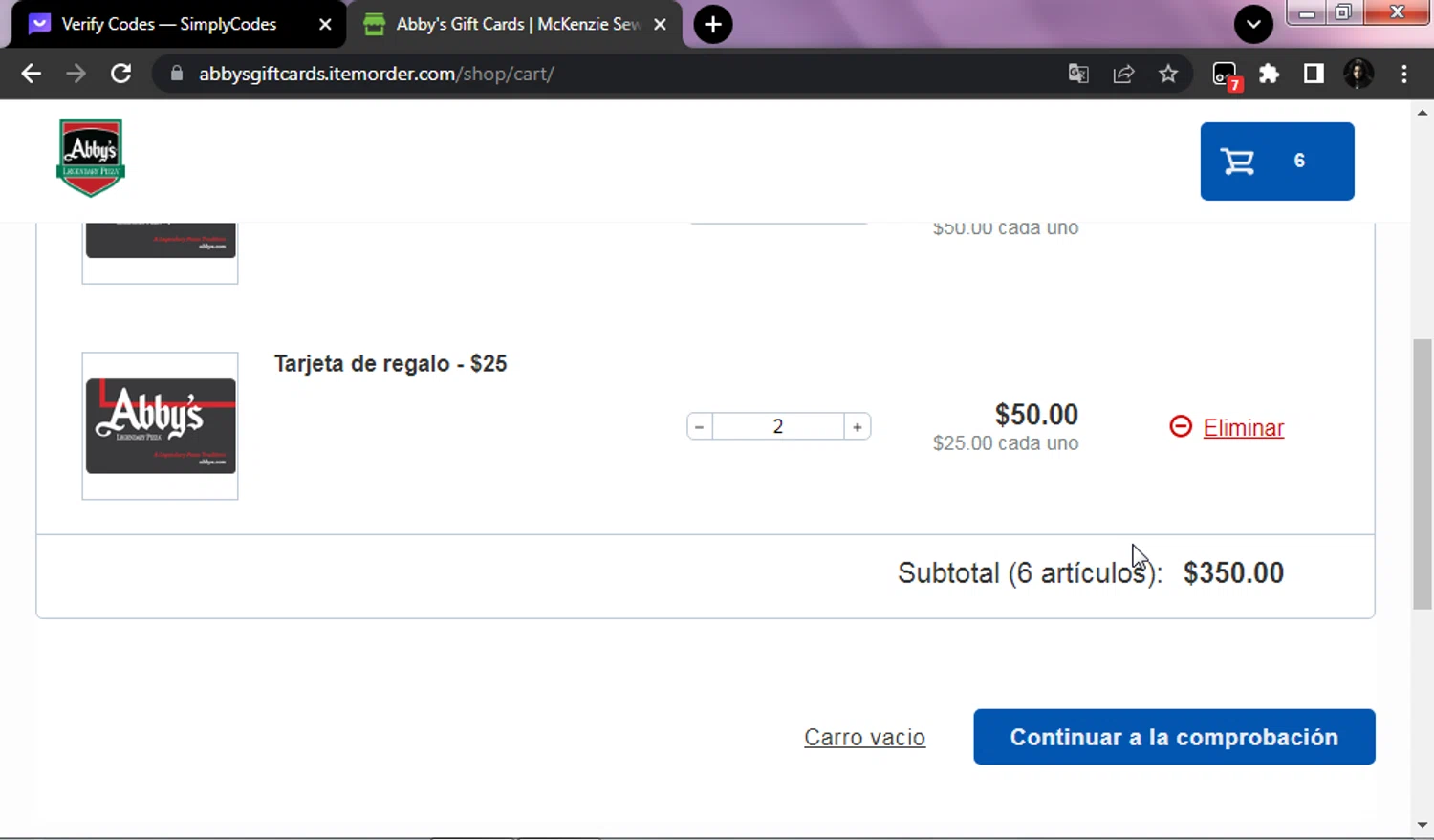The height and width of the screenshot is (840, 1434).
Task: Open the Chrome three-dot menu
Action: (1404, 74)
